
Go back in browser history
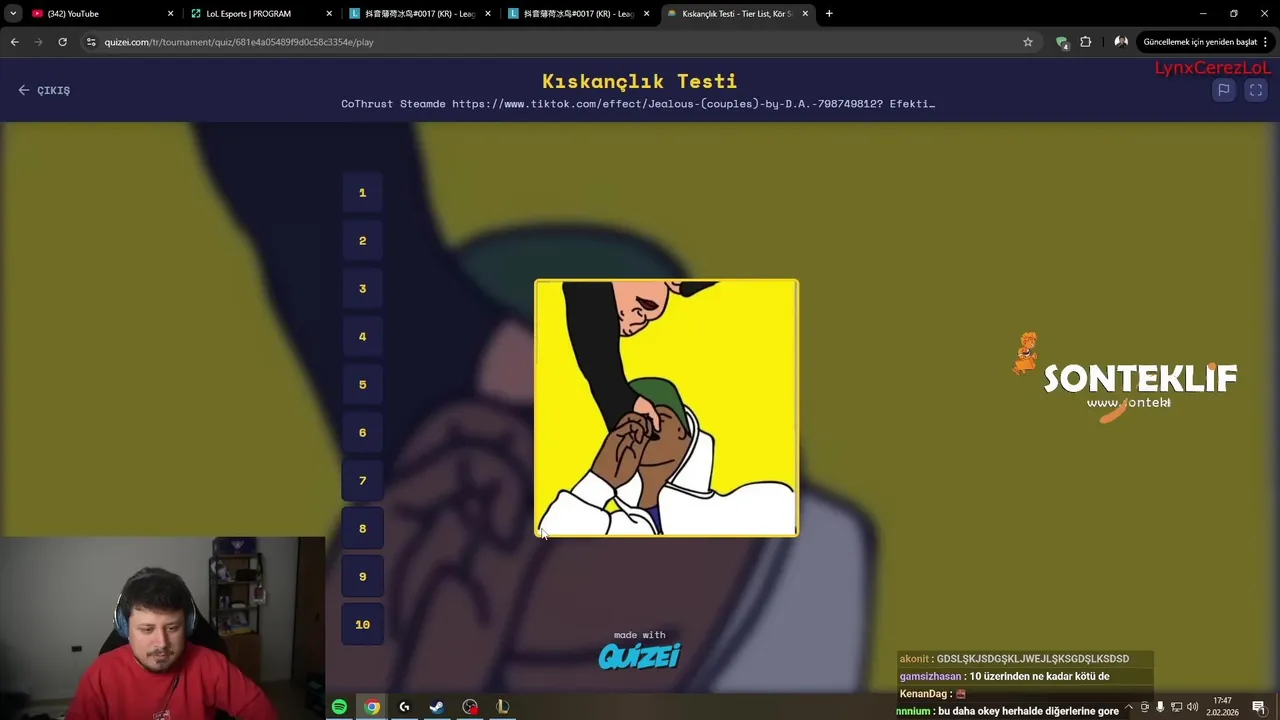click(x=14, y=42)
